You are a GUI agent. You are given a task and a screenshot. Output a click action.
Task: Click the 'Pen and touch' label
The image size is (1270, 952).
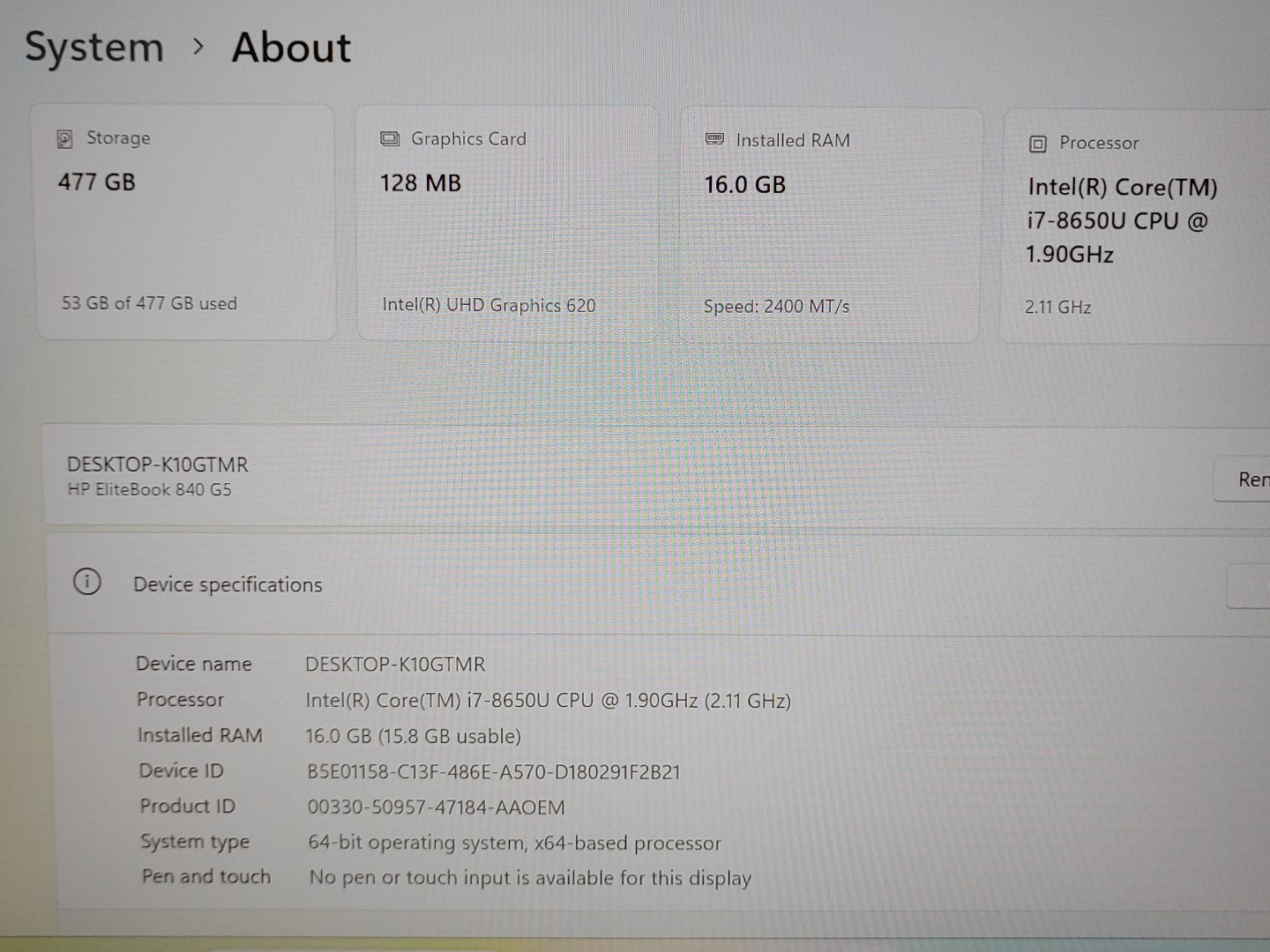tap(206, 876)
